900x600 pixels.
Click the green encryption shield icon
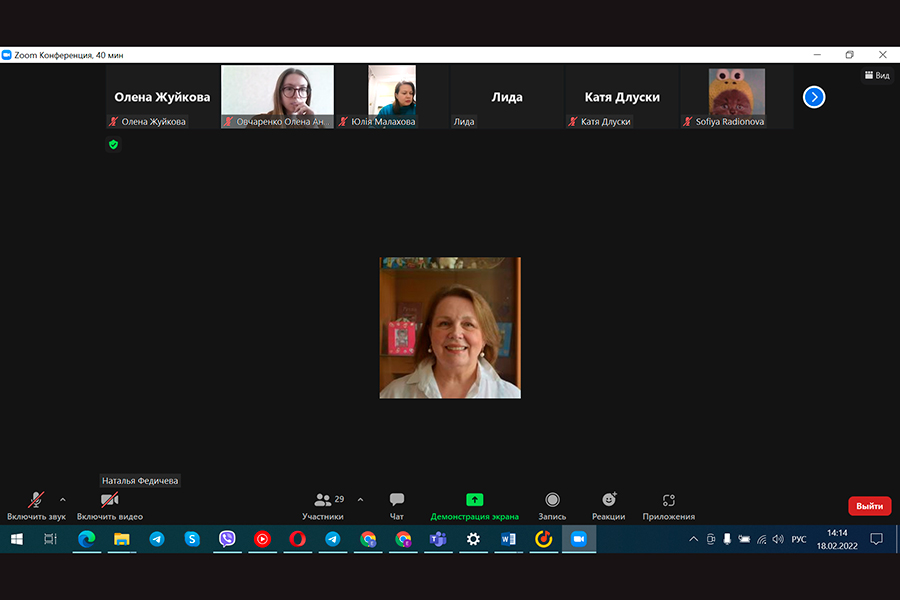[x=113, y=144]
